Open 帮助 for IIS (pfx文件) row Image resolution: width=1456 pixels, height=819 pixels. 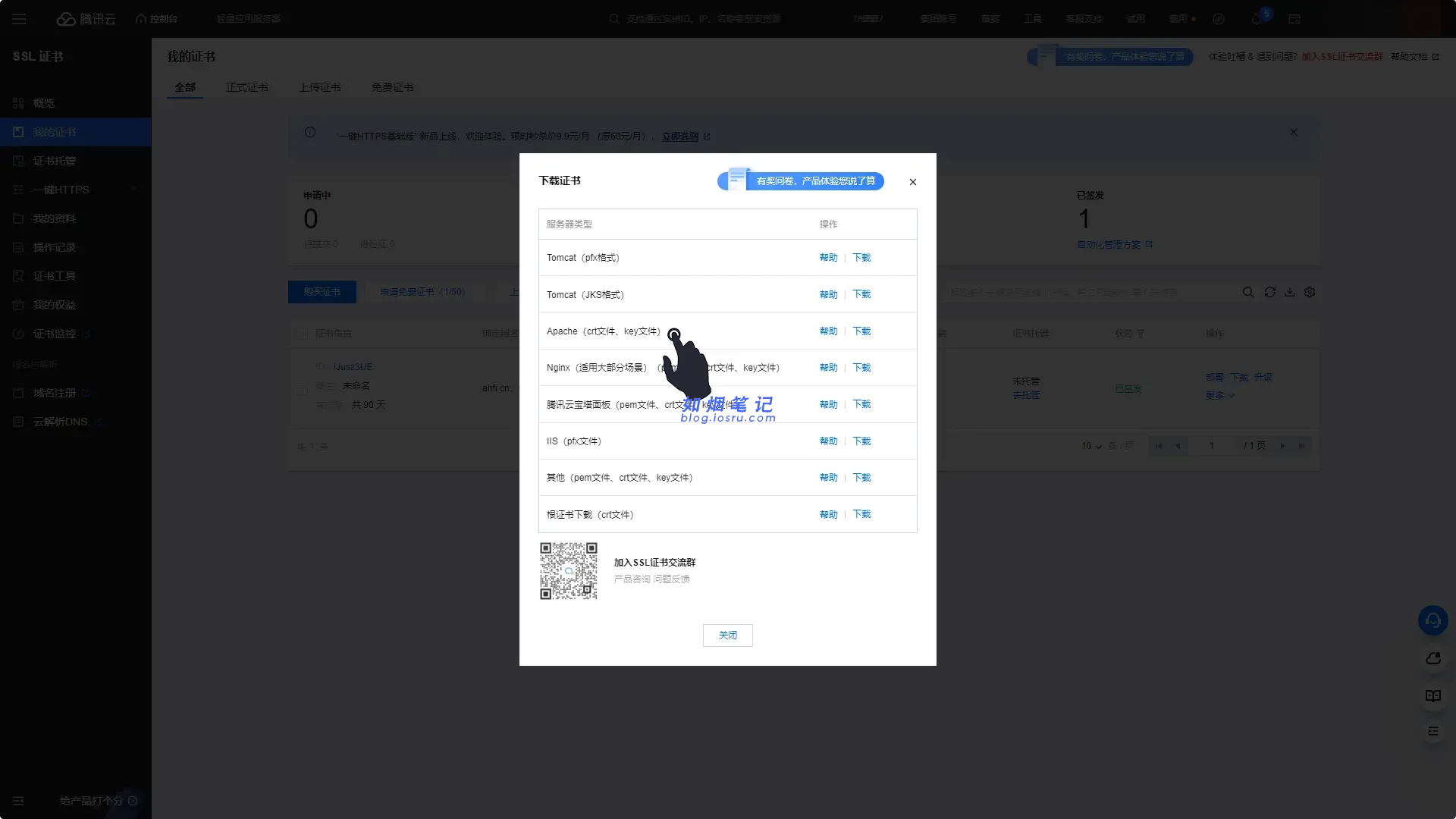[828, 441]
